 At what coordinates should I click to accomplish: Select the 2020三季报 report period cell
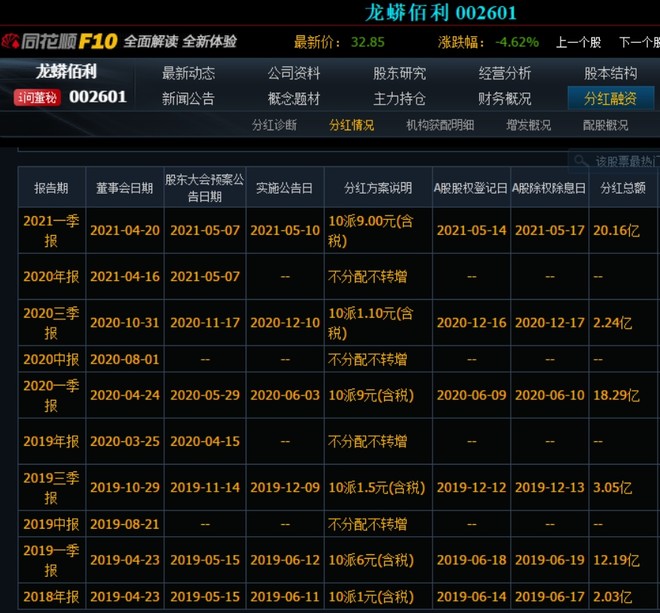51,323
